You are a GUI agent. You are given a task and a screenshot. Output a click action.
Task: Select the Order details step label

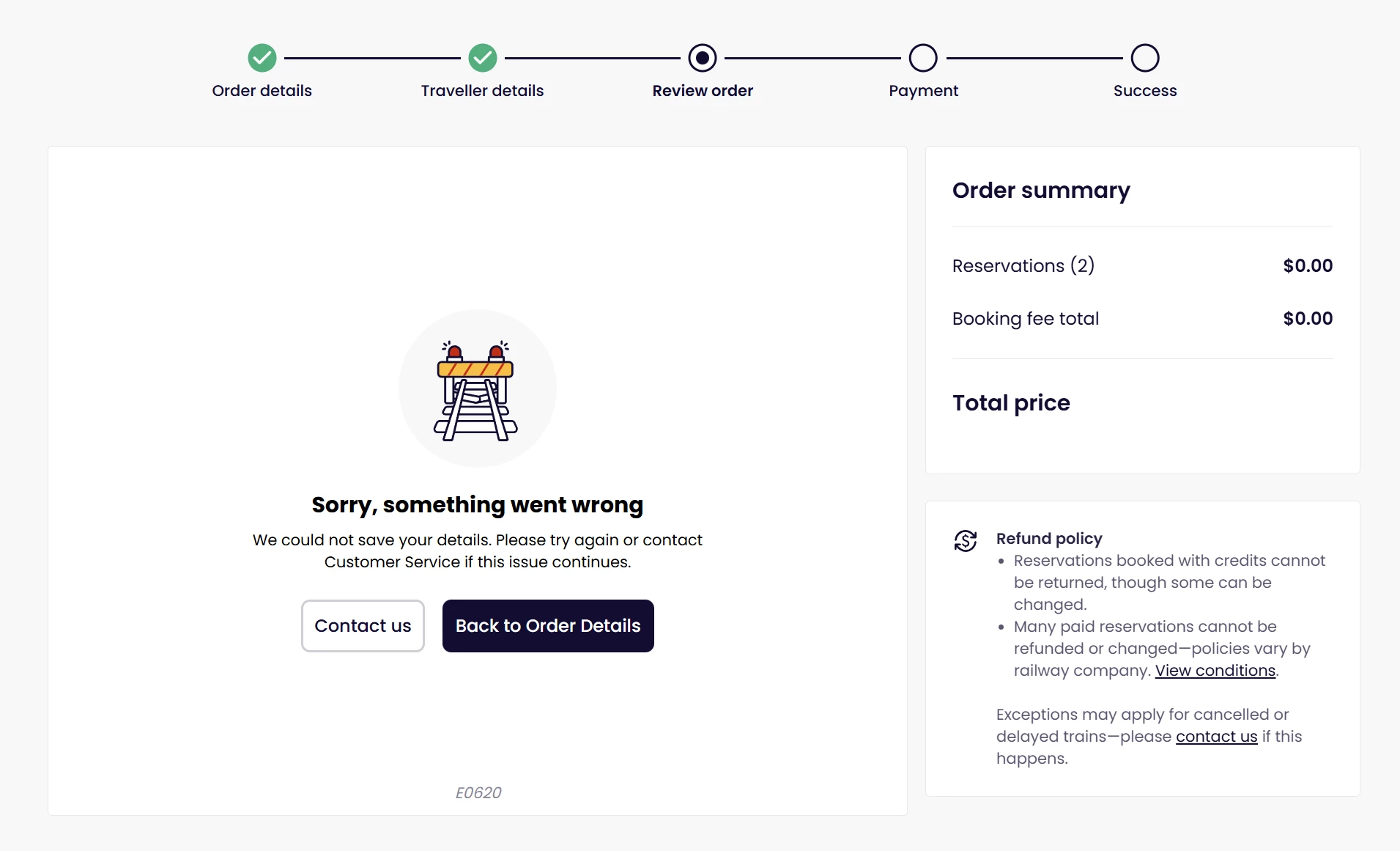click(x=262, y=91)
